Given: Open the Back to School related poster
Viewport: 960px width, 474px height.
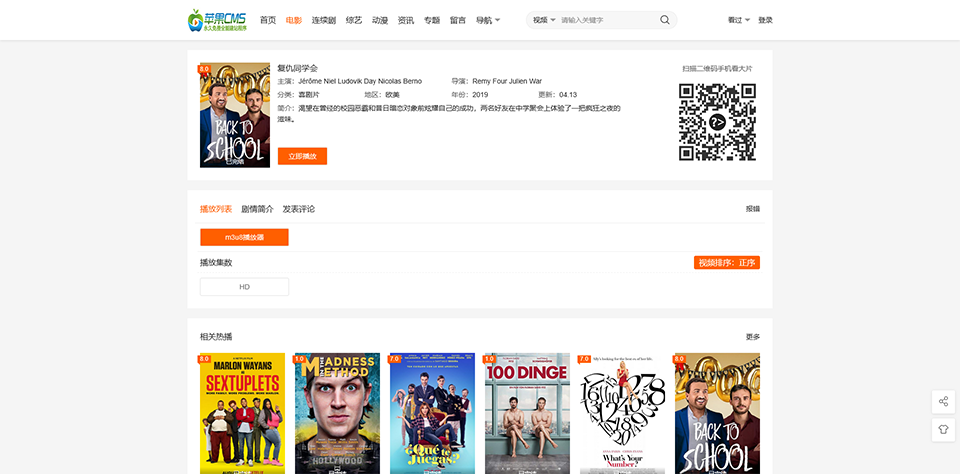Looking at the screenshot, I should pyautogui.click(x=717, y=413).
